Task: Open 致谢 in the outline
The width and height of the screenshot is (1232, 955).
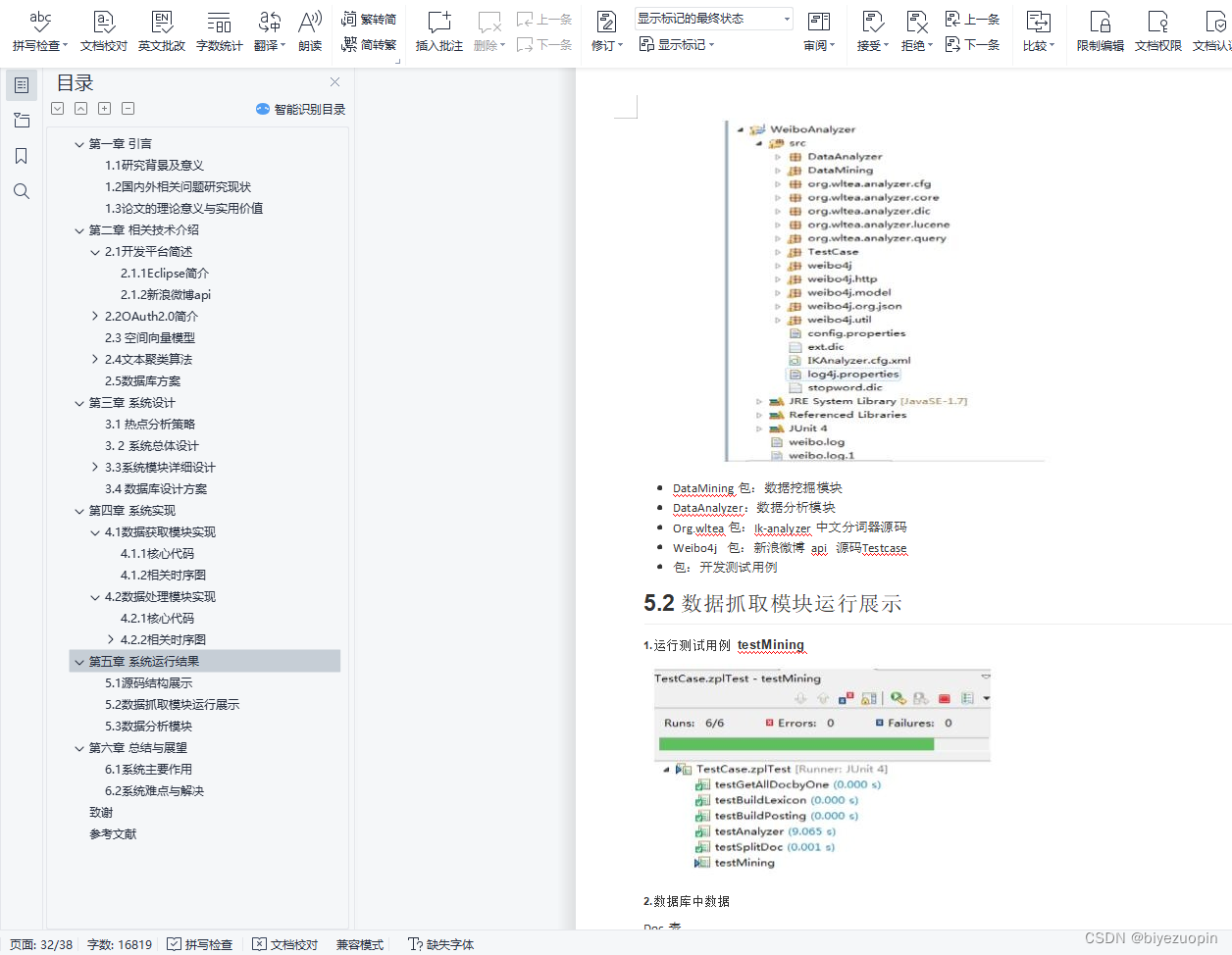Action: pos(101,813)
